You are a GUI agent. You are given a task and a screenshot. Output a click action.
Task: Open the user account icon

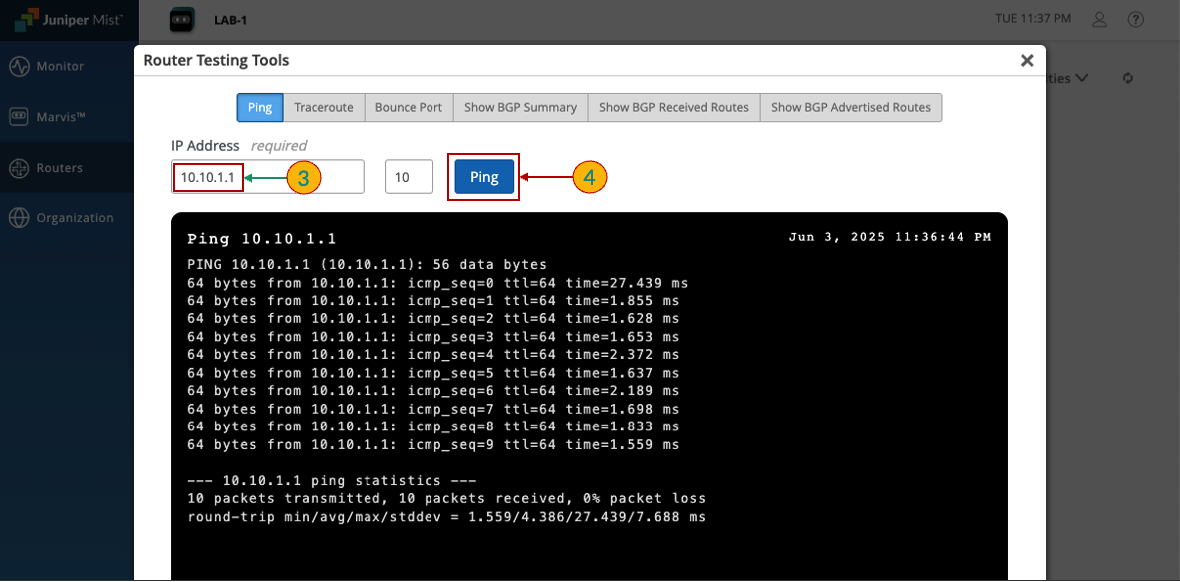pyautogui.click(x=1099, y=19)
